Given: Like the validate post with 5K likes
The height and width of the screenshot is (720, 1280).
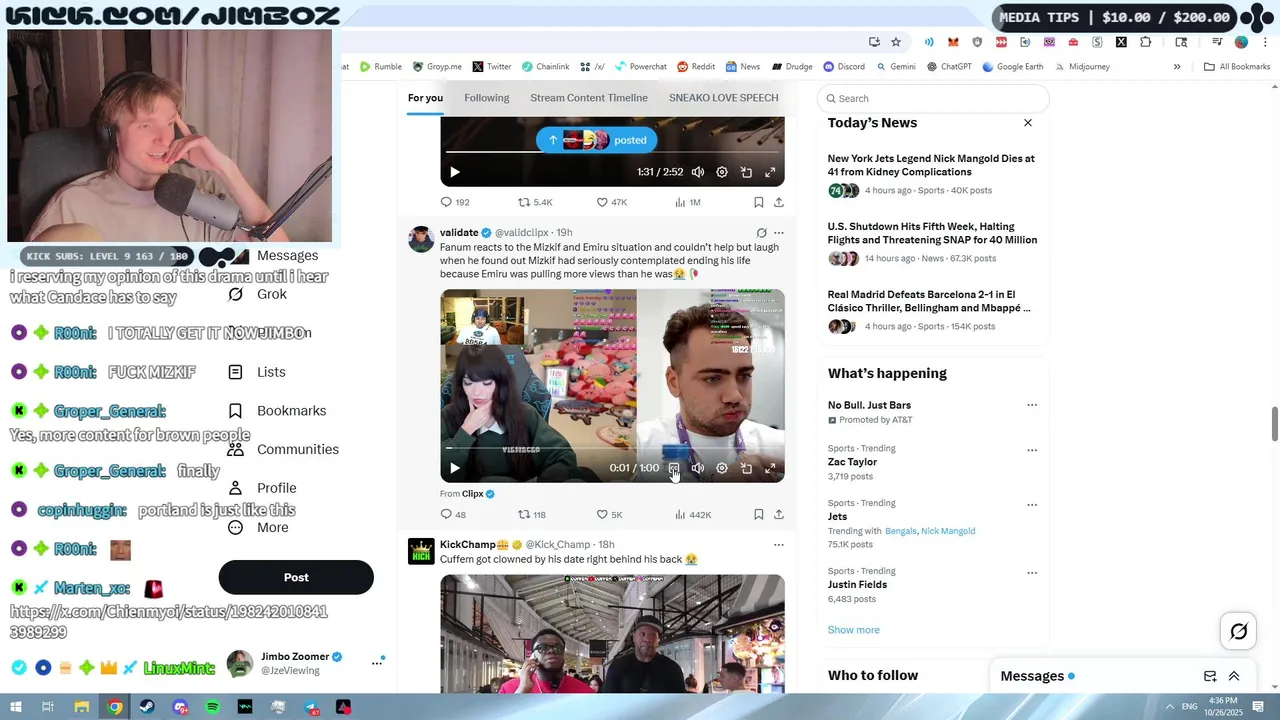Looking at the screenshot, I should point(609,514).
